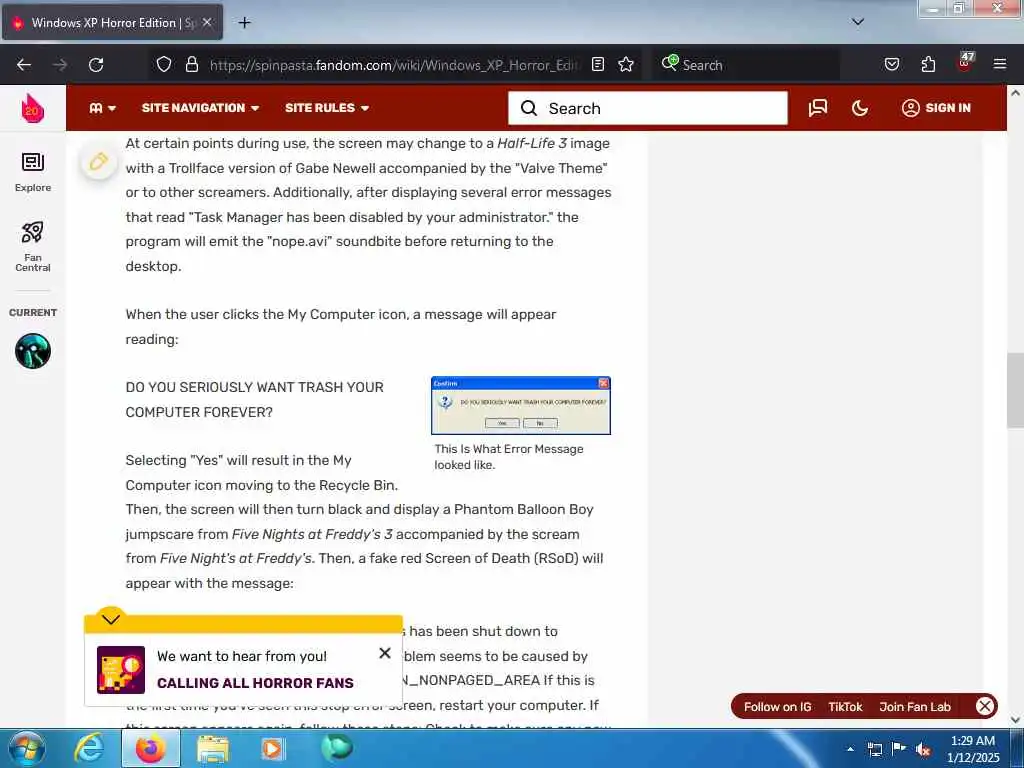Viewport: 1024px width, 768px height.
Task: Dismiss the horror fans survey popup
Action: click(385, 653)
